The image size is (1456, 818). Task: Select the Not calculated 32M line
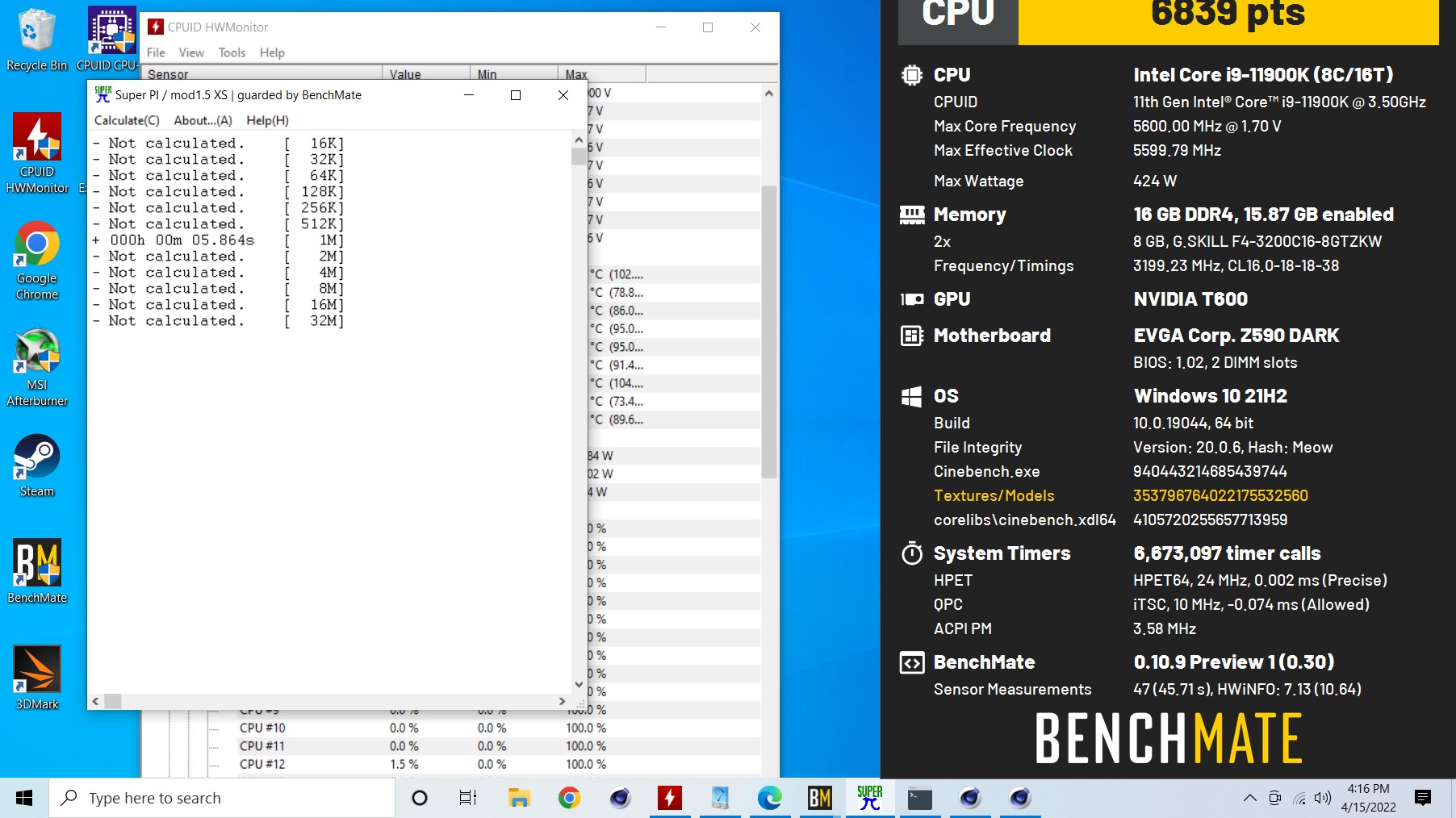point(218,320)
